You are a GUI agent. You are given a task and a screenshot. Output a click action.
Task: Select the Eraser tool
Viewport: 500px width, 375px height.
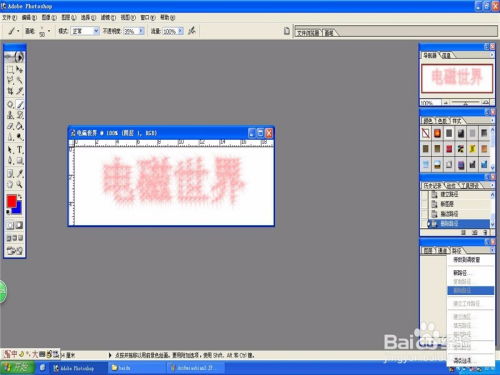coord(10,126)
